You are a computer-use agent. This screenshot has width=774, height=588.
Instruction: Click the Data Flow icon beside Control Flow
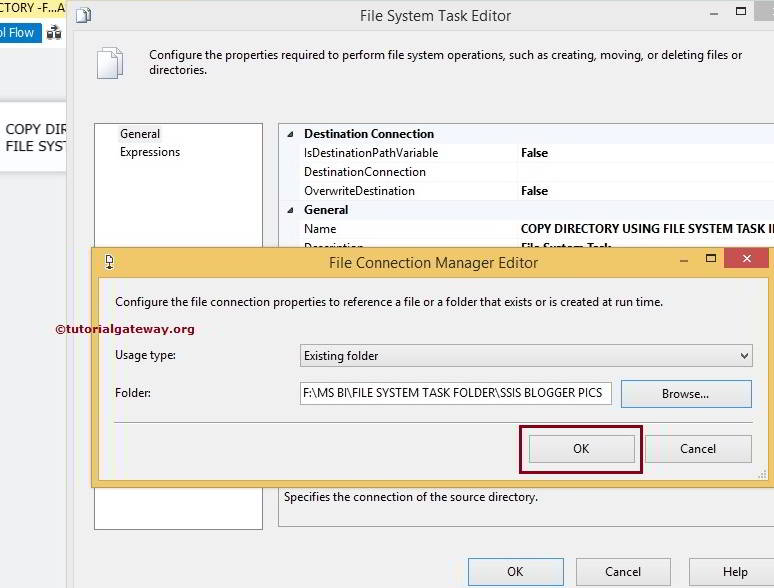tap(54, 34)
